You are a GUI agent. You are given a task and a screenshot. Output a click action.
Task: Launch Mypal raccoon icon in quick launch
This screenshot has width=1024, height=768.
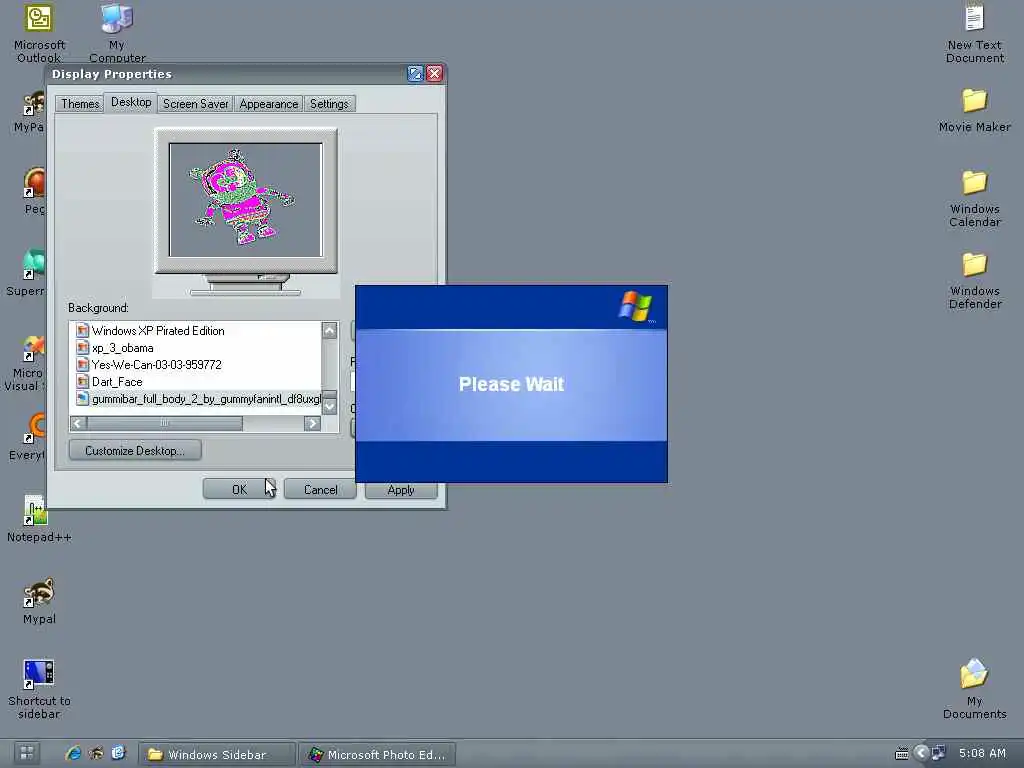96,754
